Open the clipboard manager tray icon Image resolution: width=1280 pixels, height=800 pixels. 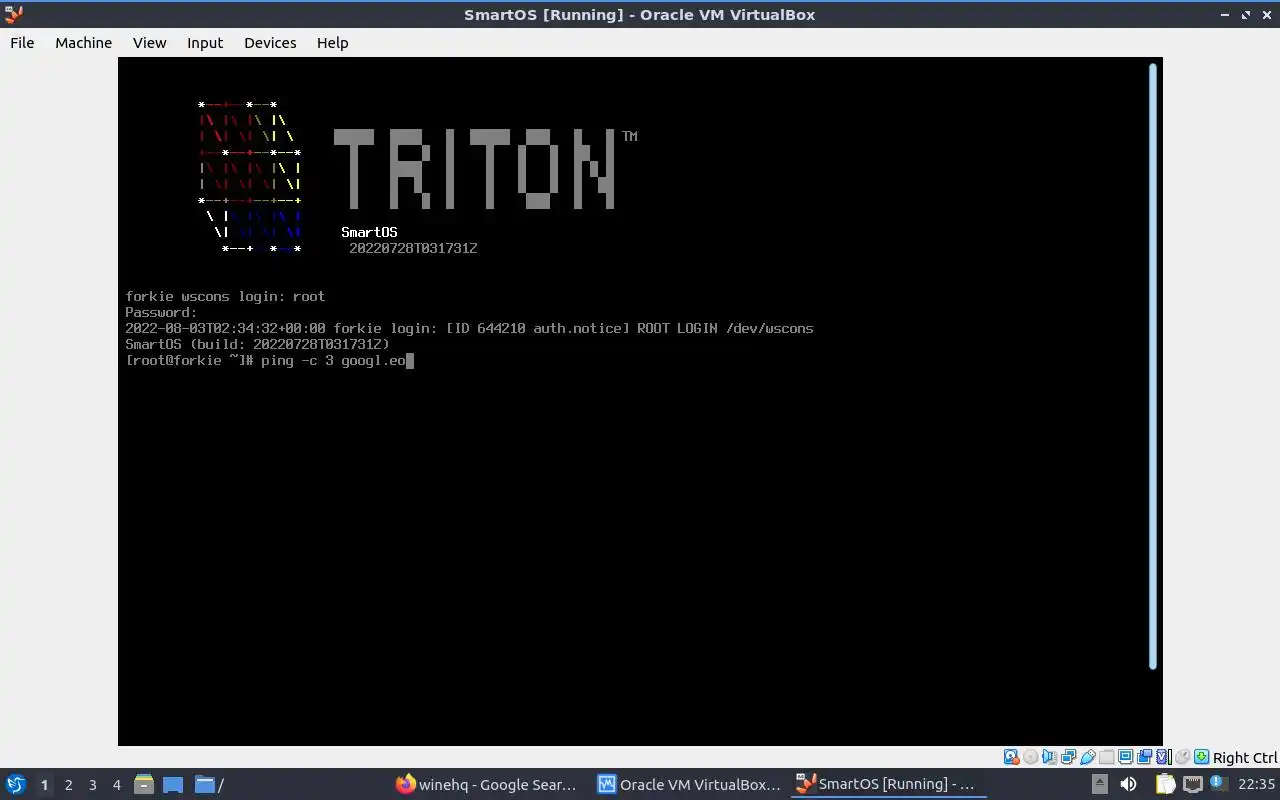pos(1165,784)
